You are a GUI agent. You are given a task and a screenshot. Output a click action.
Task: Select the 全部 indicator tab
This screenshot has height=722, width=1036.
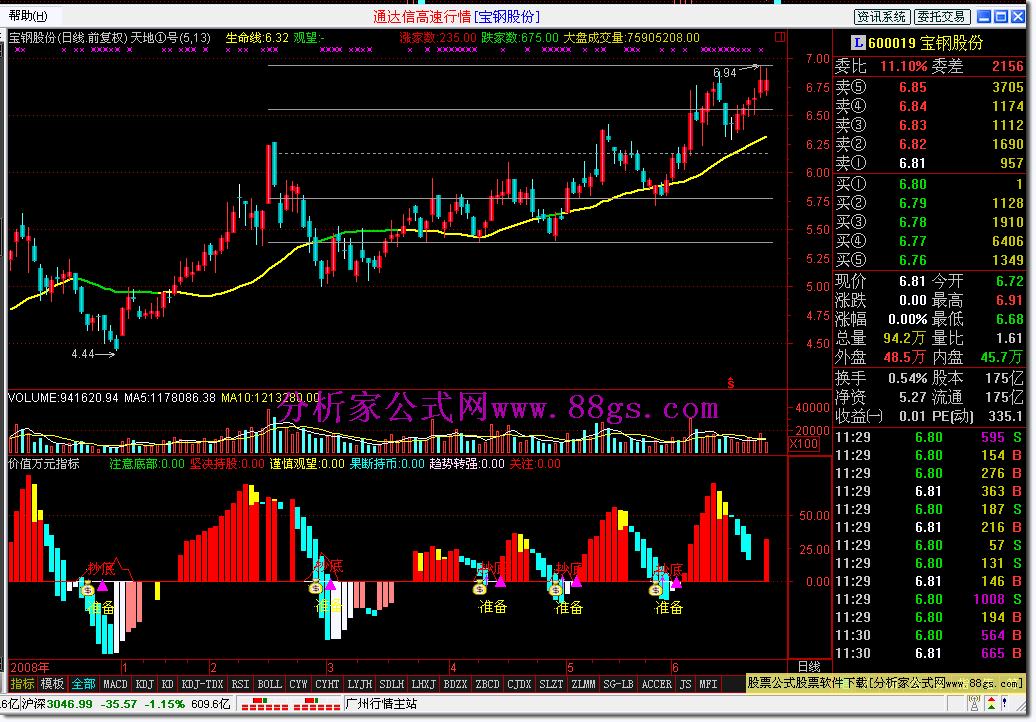[x=83, y=684]
